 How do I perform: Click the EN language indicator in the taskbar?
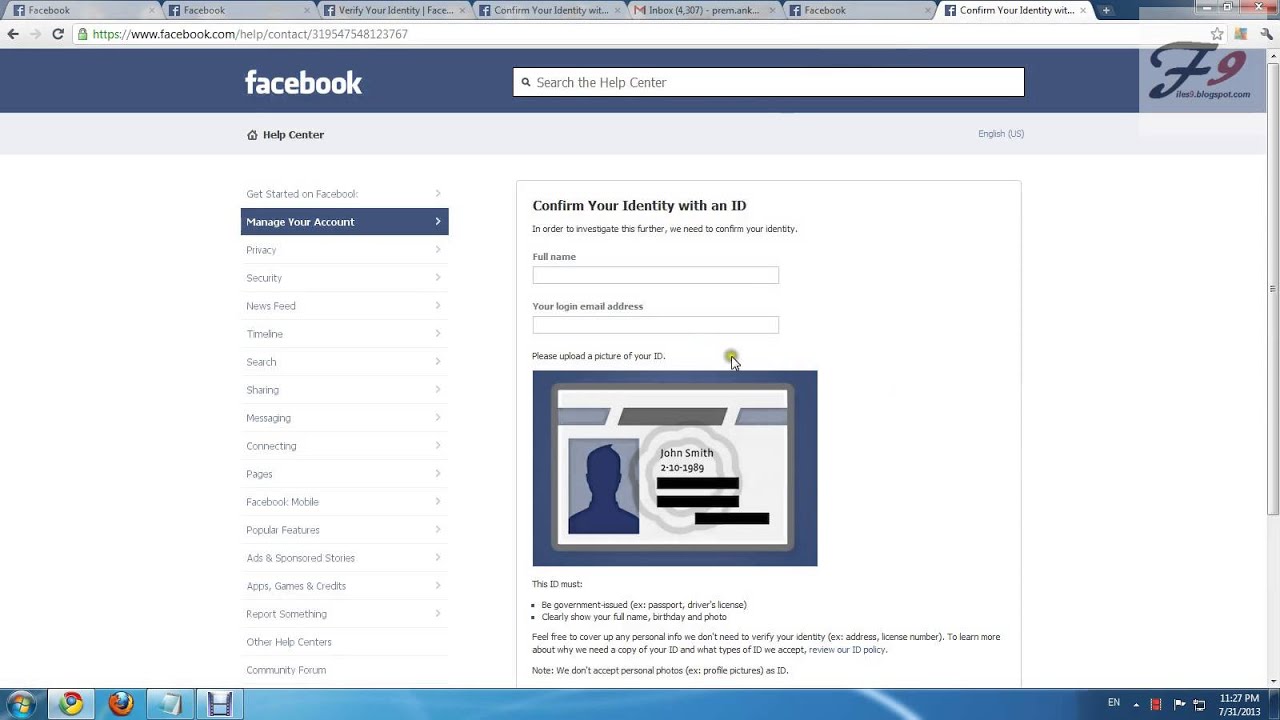click(1114, 703)
